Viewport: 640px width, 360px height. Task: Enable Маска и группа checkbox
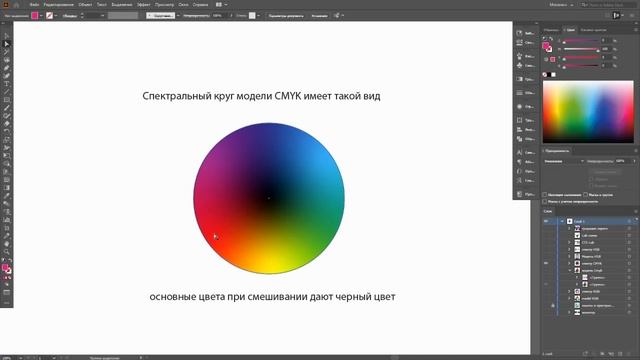[x=586, y=195]
